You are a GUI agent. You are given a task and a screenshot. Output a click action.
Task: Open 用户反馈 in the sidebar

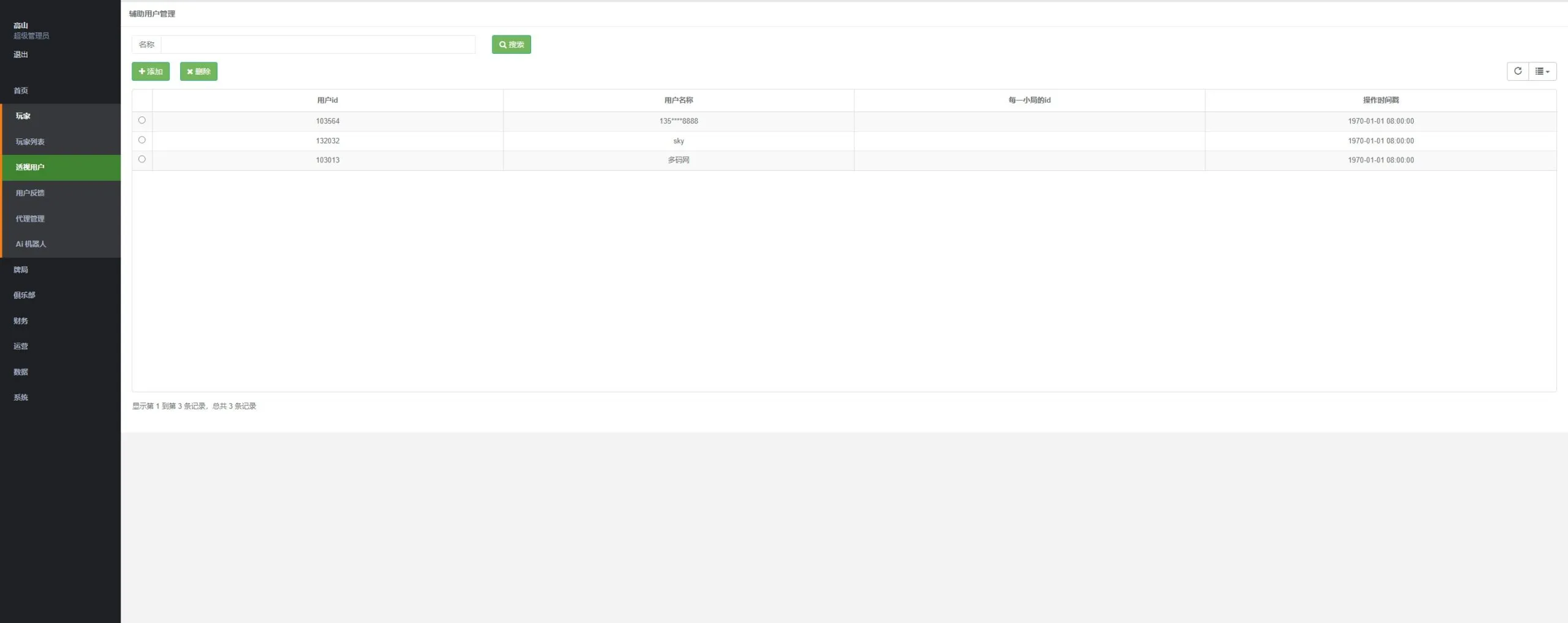point(61,193)
